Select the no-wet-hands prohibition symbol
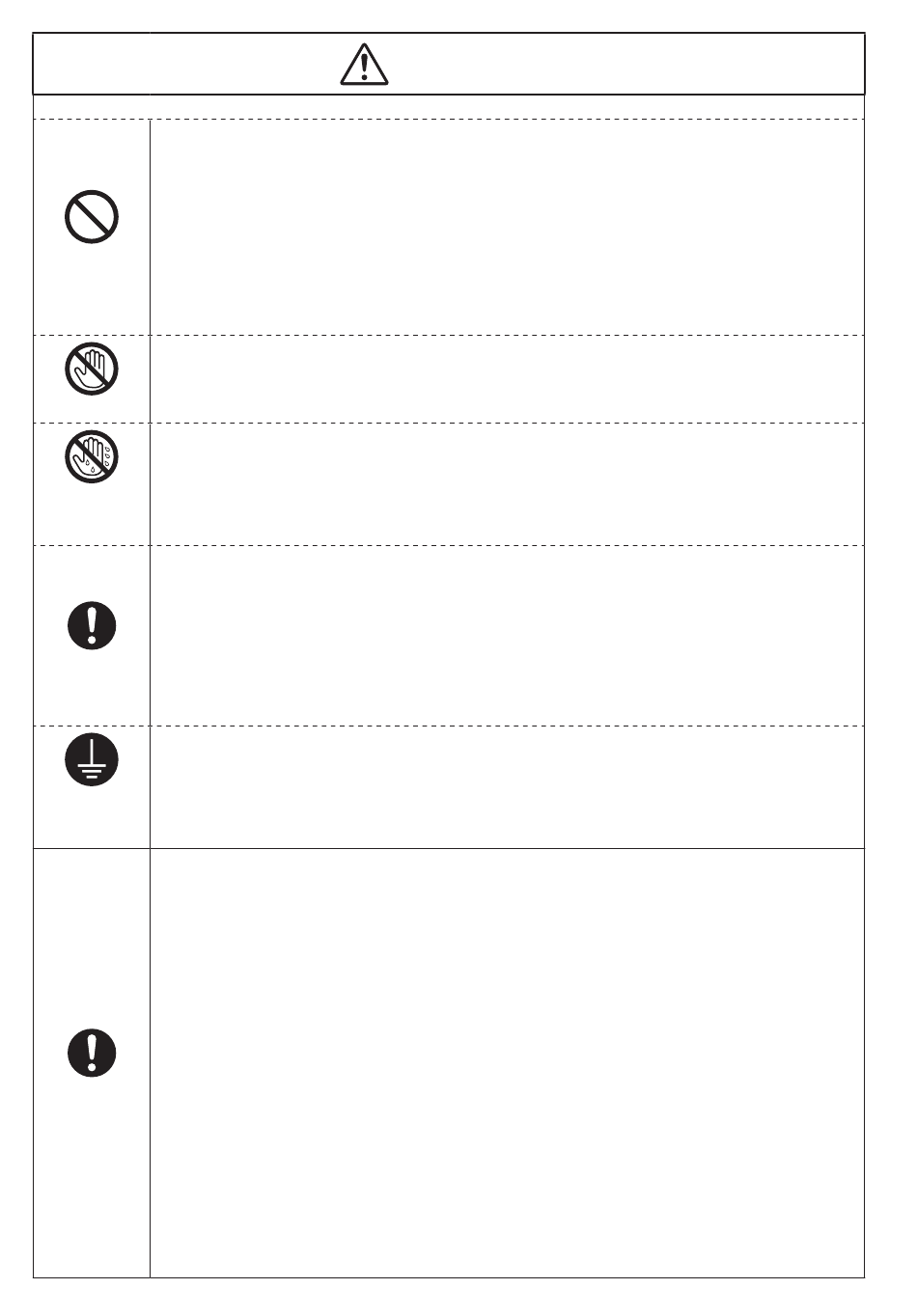The width and height of the screenshot is (917, 1316). coord(92,455)
